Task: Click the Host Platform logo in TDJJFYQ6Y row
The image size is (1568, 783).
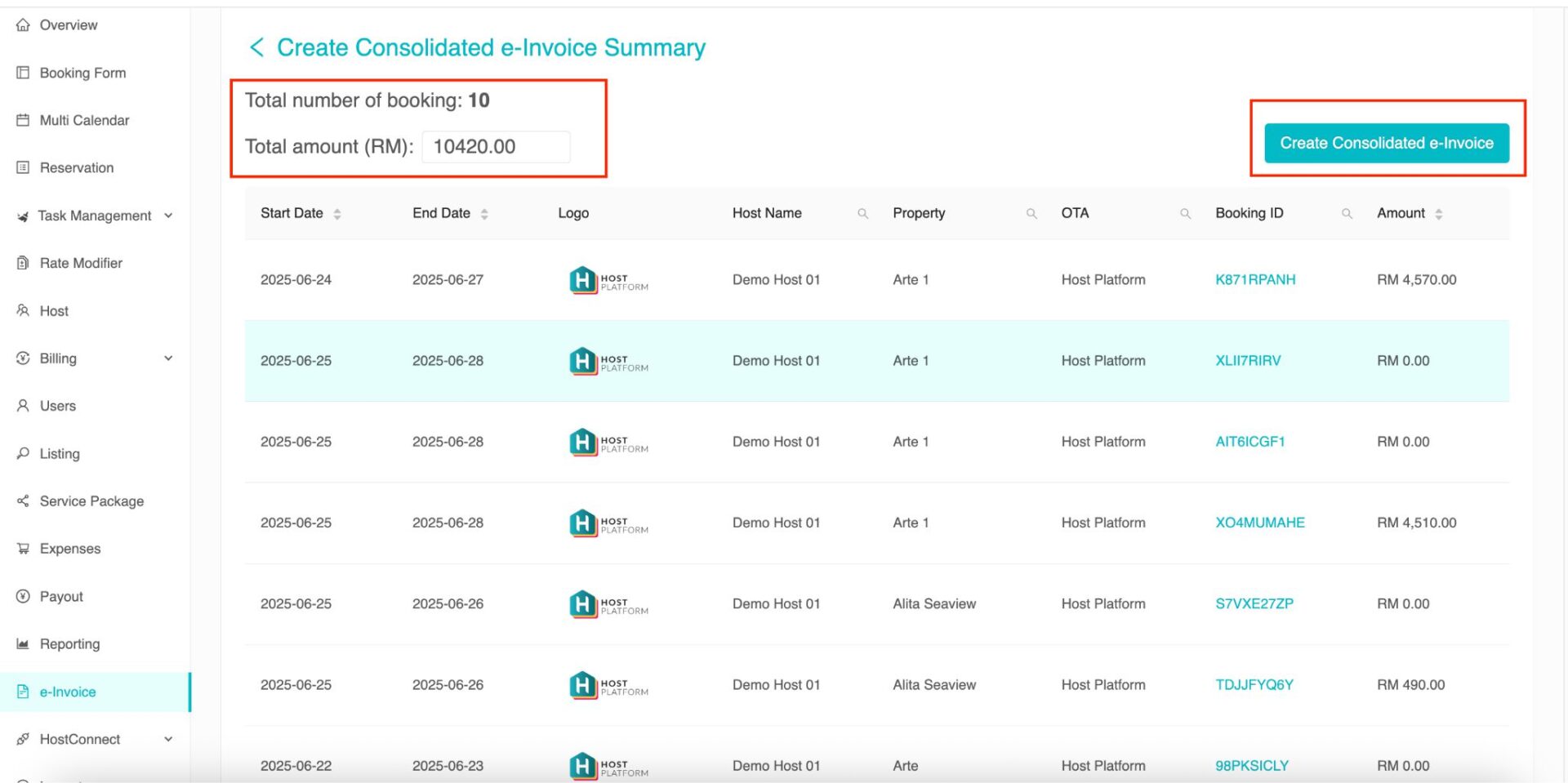Action: 608,685
